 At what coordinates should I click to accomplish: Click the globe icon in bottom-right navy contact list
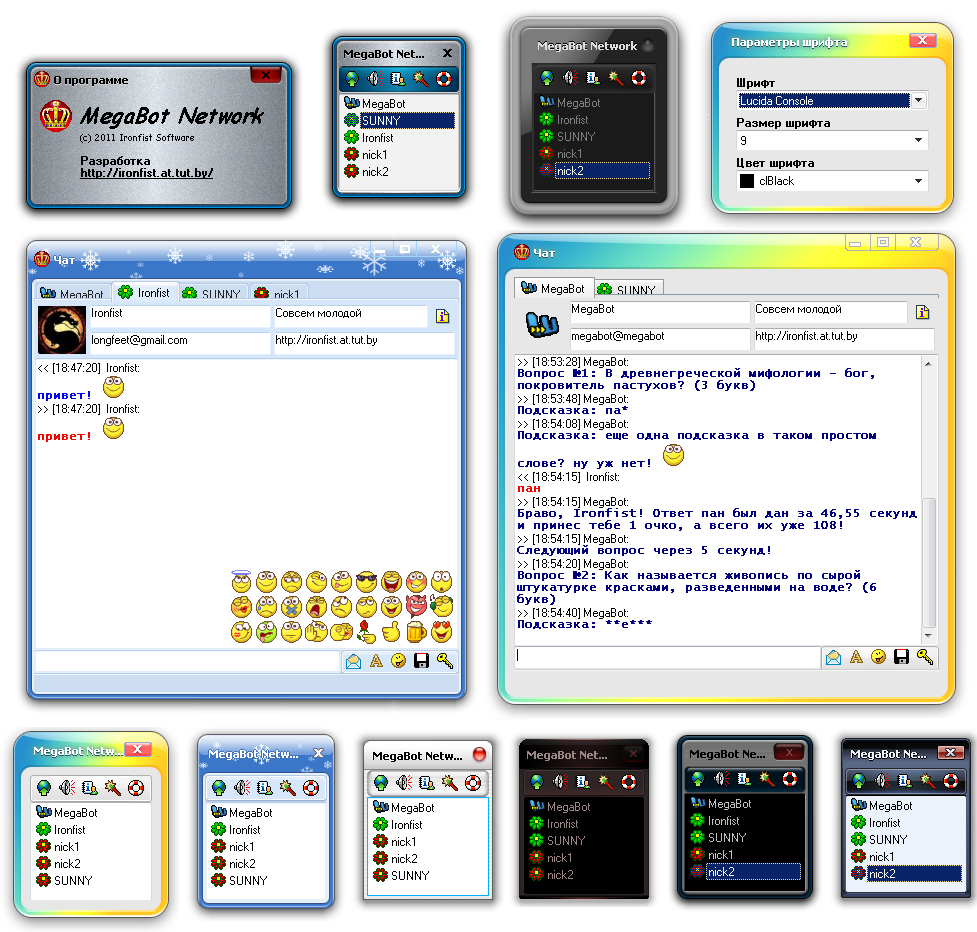pos(859,781)
